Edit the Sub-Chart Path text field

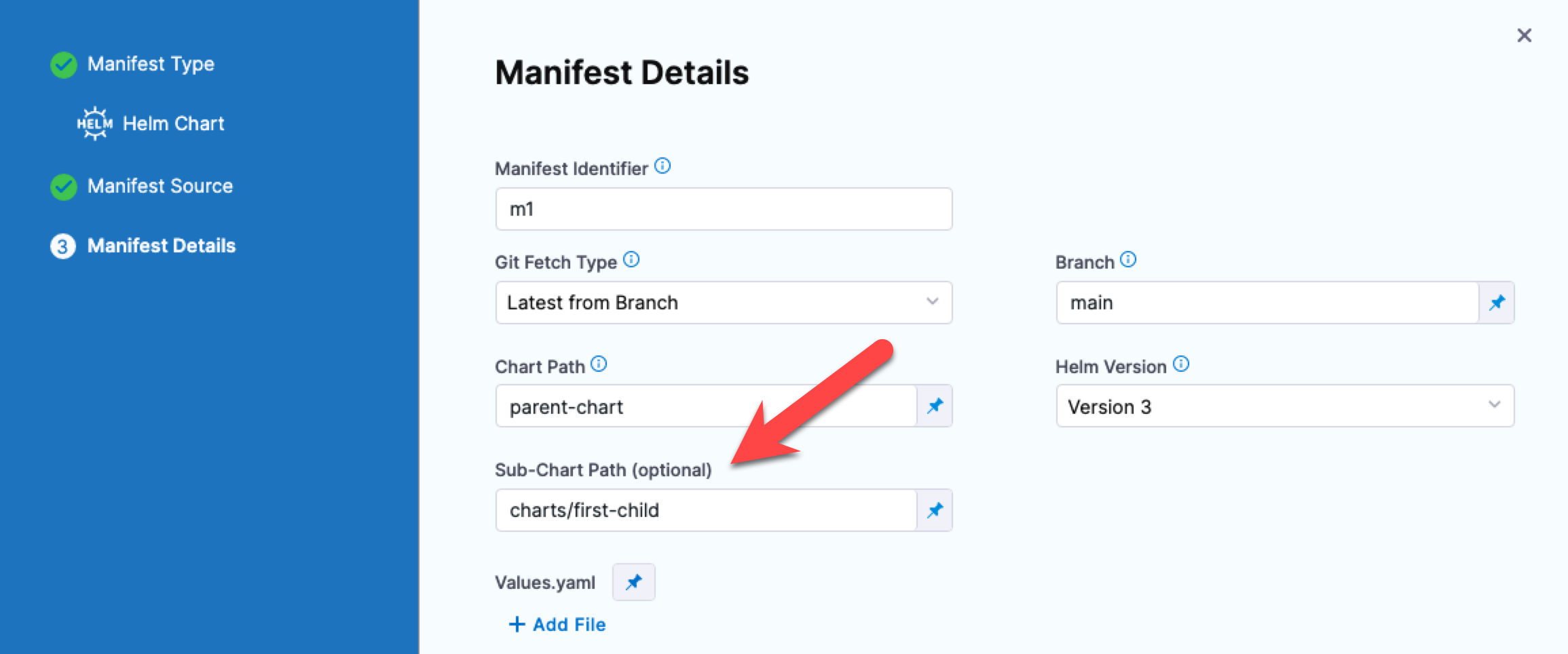click(x=706, y=510)
